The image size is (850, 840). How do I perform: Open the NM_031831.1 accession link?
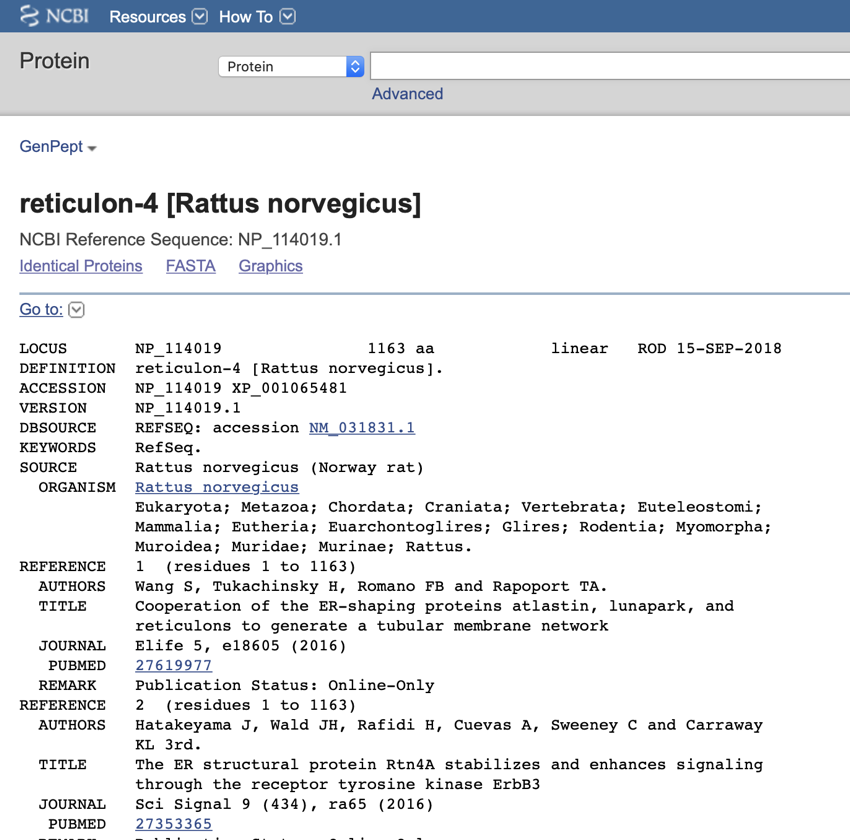(x=361, y=427)
